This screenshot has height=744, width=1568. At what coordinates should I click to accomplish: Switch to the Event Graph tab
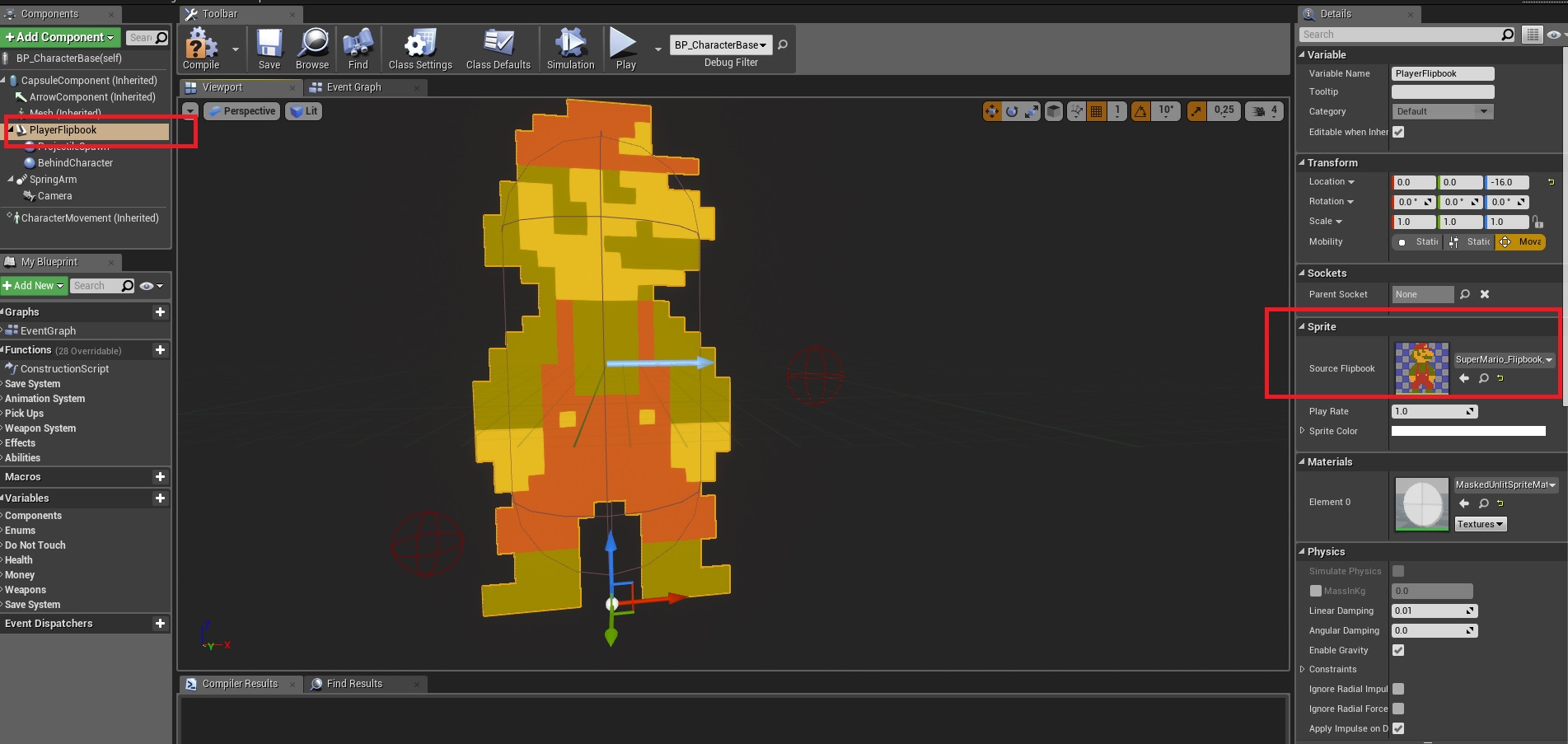tap(353, 87)
